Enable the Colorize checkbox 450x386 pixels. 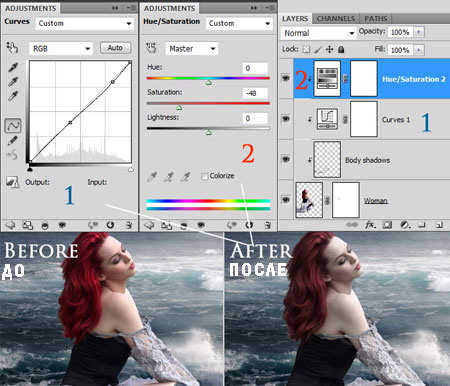point(204,176)
